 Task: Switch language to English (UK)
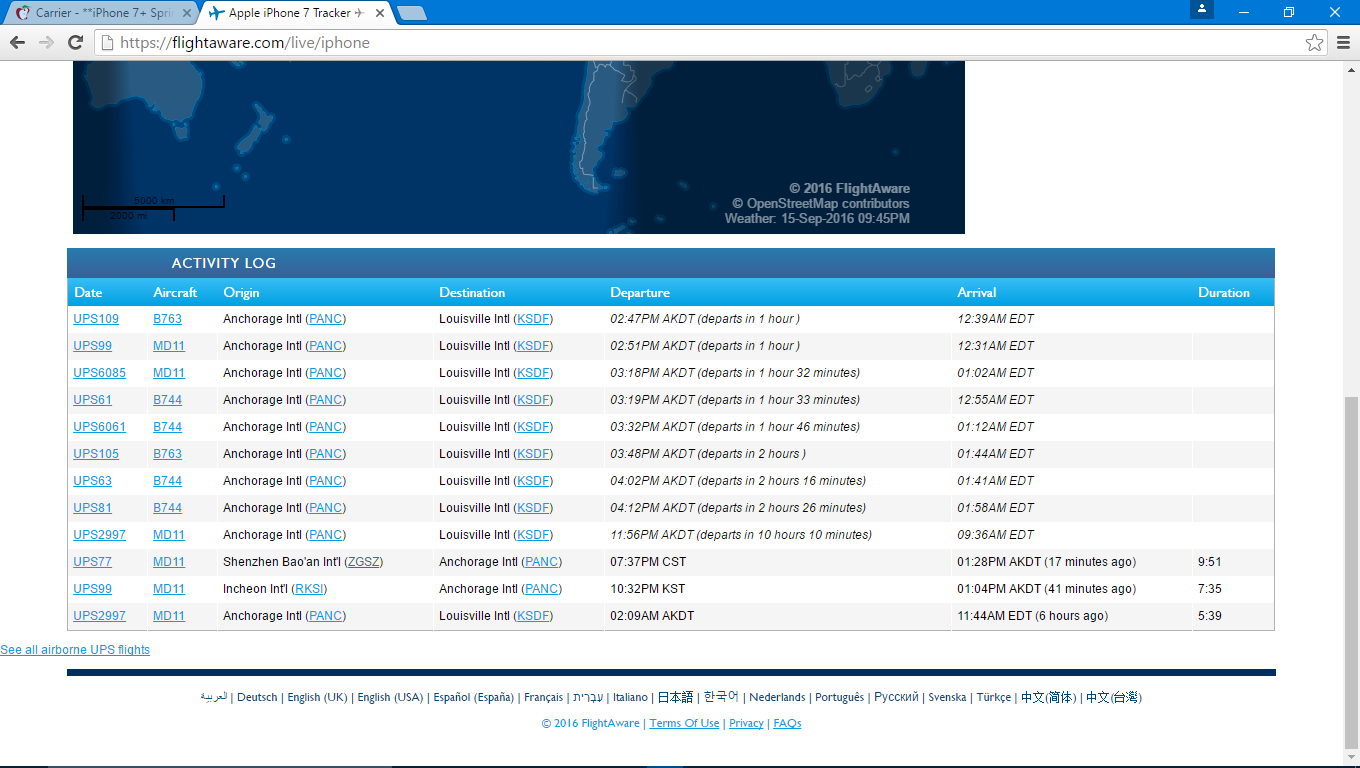pos(317,698)
